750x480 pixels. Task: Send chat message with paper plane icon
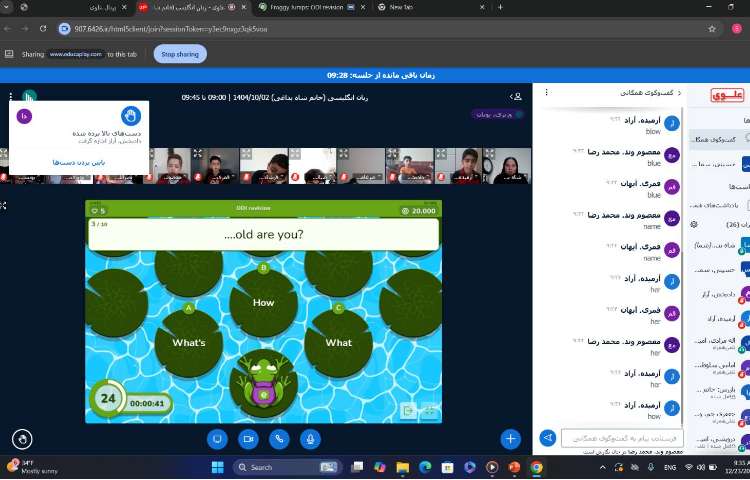click(548, 438)
